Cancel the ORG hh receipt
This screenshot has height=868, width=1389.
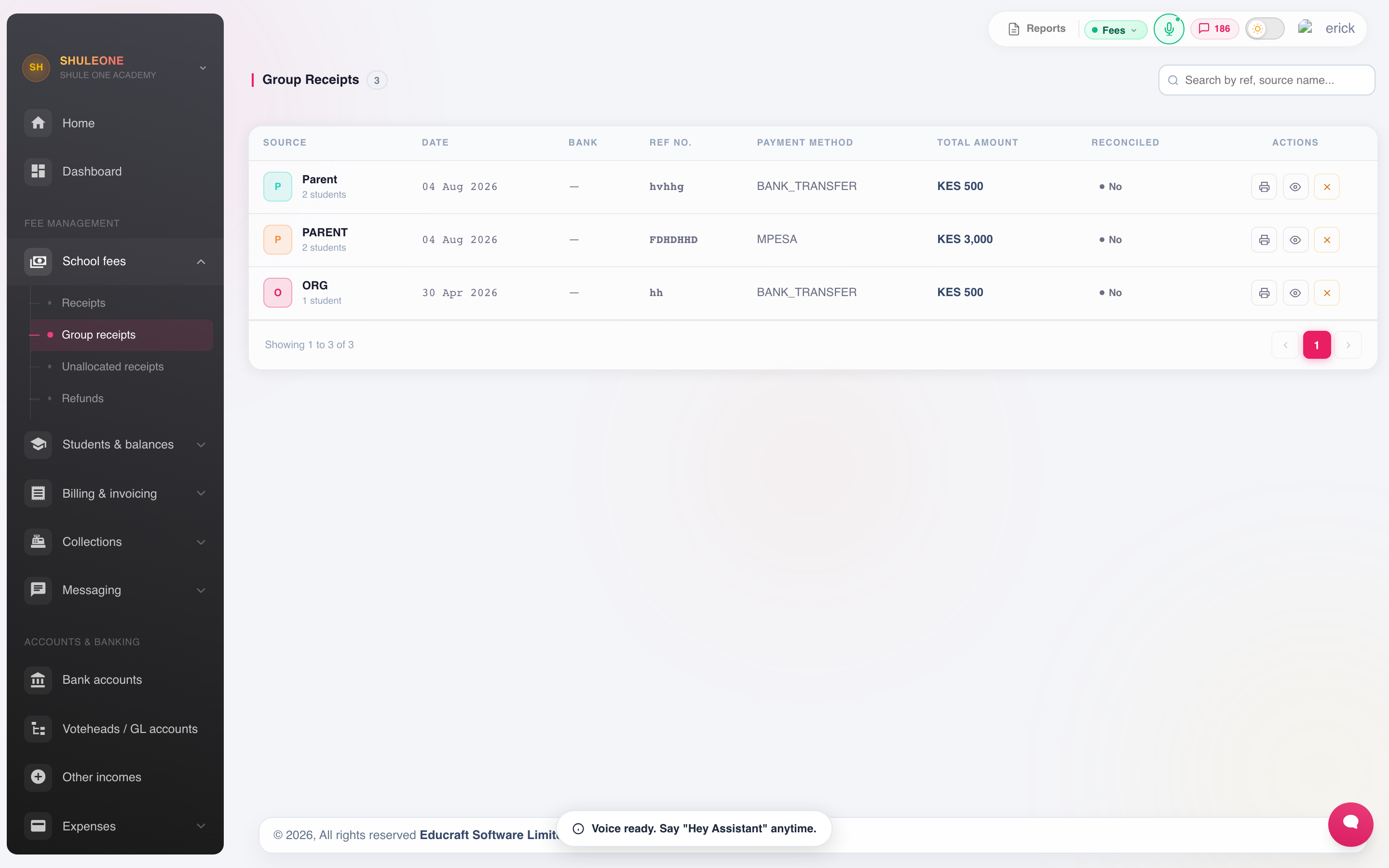click(1327, 293)
